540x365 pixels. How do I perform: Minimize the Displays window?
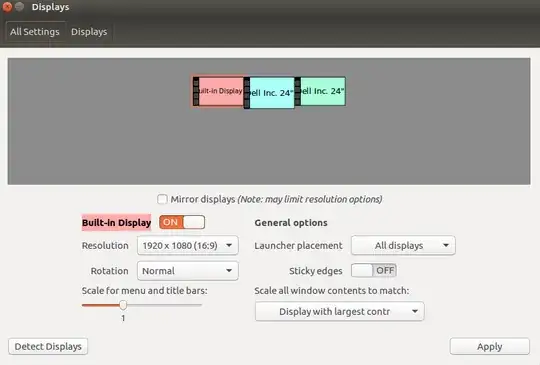click(20, 7)
